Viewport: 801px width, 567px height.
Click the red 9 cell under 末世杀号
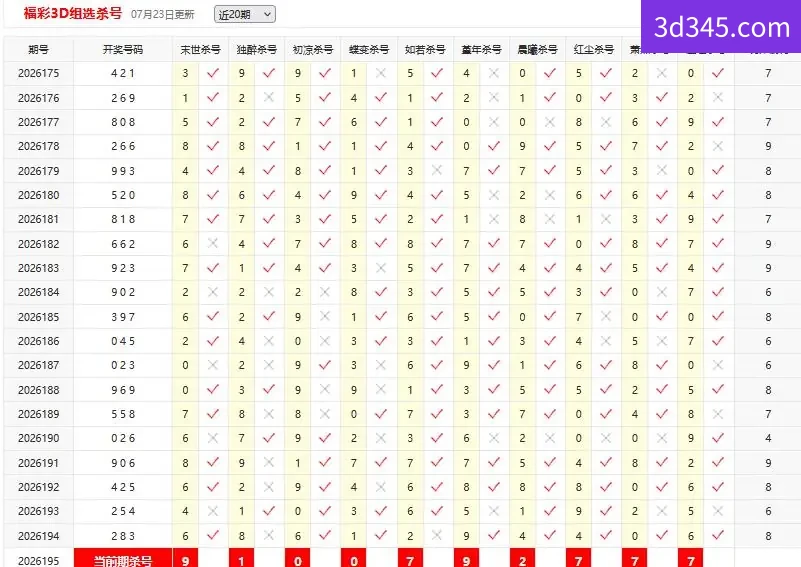click(x=185, y=558)
